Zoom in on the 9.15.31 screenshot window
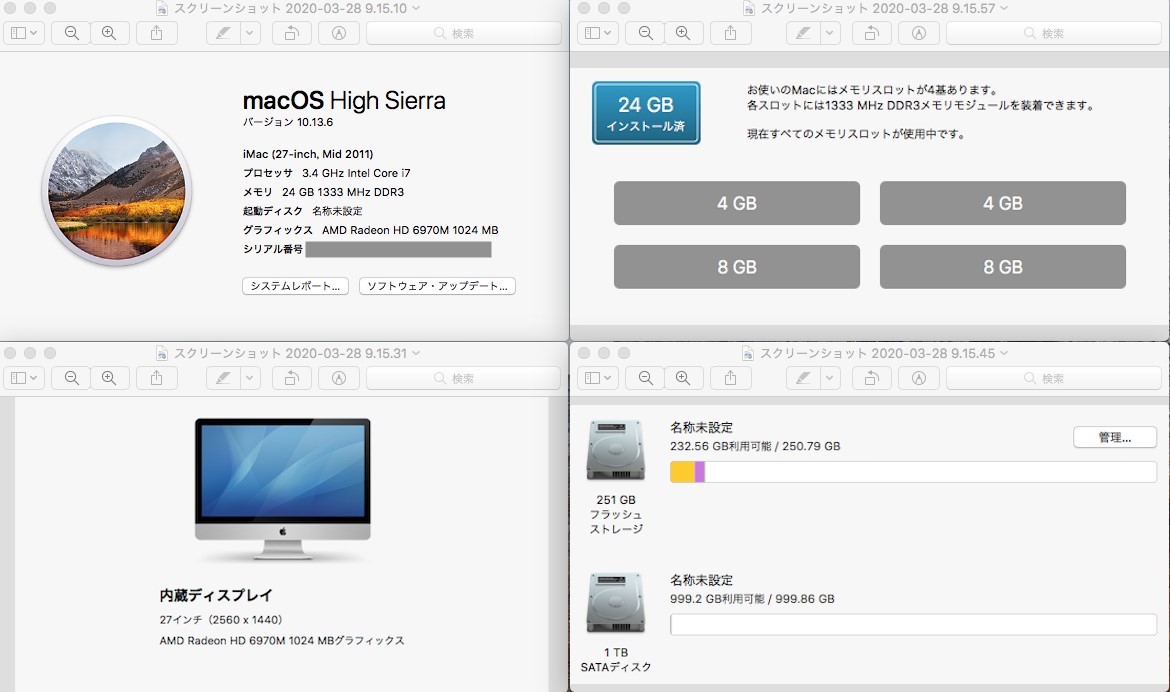This screenshot has width=1170, height=692. pyautogui.click(x=109, y=378)
